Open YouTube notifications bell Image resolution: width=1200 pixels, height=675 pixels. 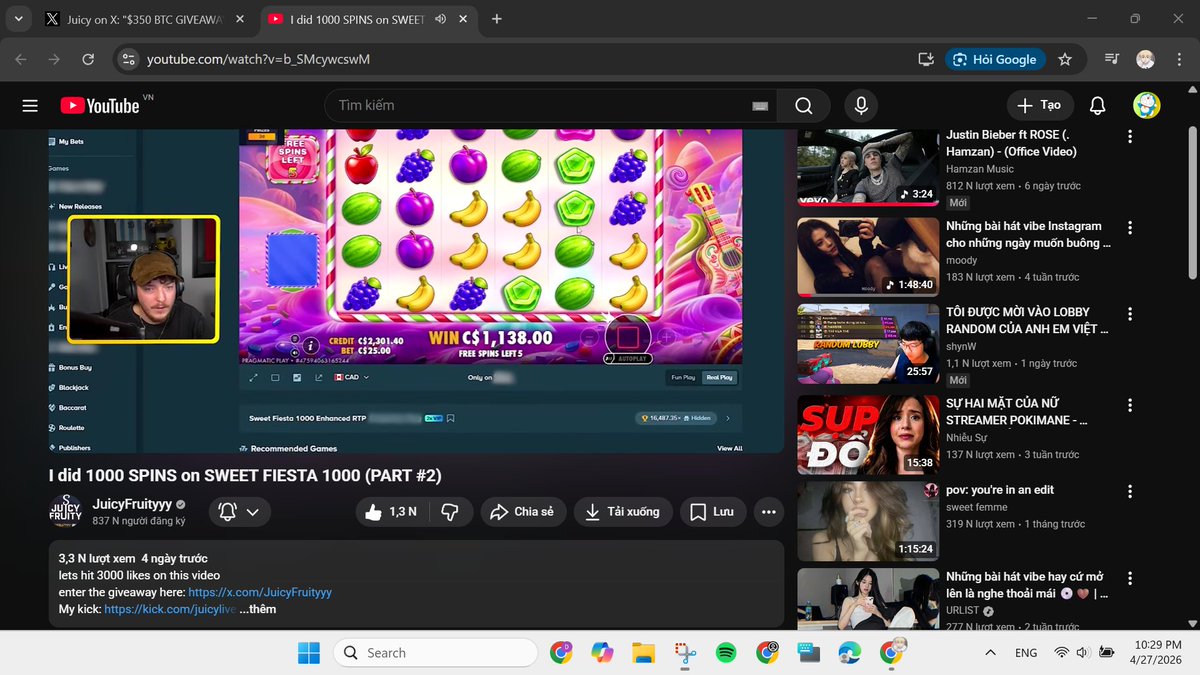pos(1098,105)
